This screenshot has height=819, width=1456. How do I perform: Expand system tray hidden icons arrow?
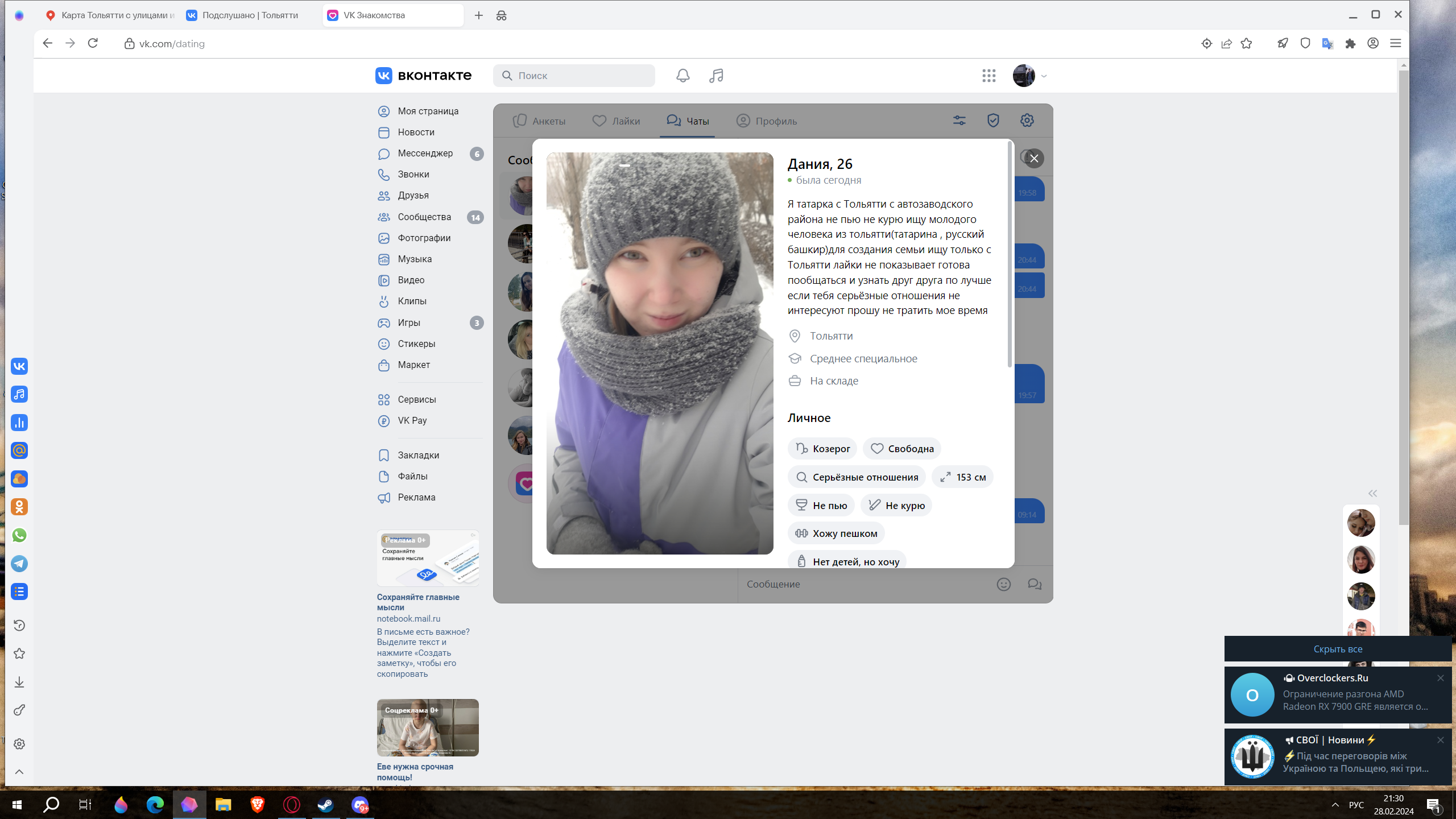click(1335, 805)
